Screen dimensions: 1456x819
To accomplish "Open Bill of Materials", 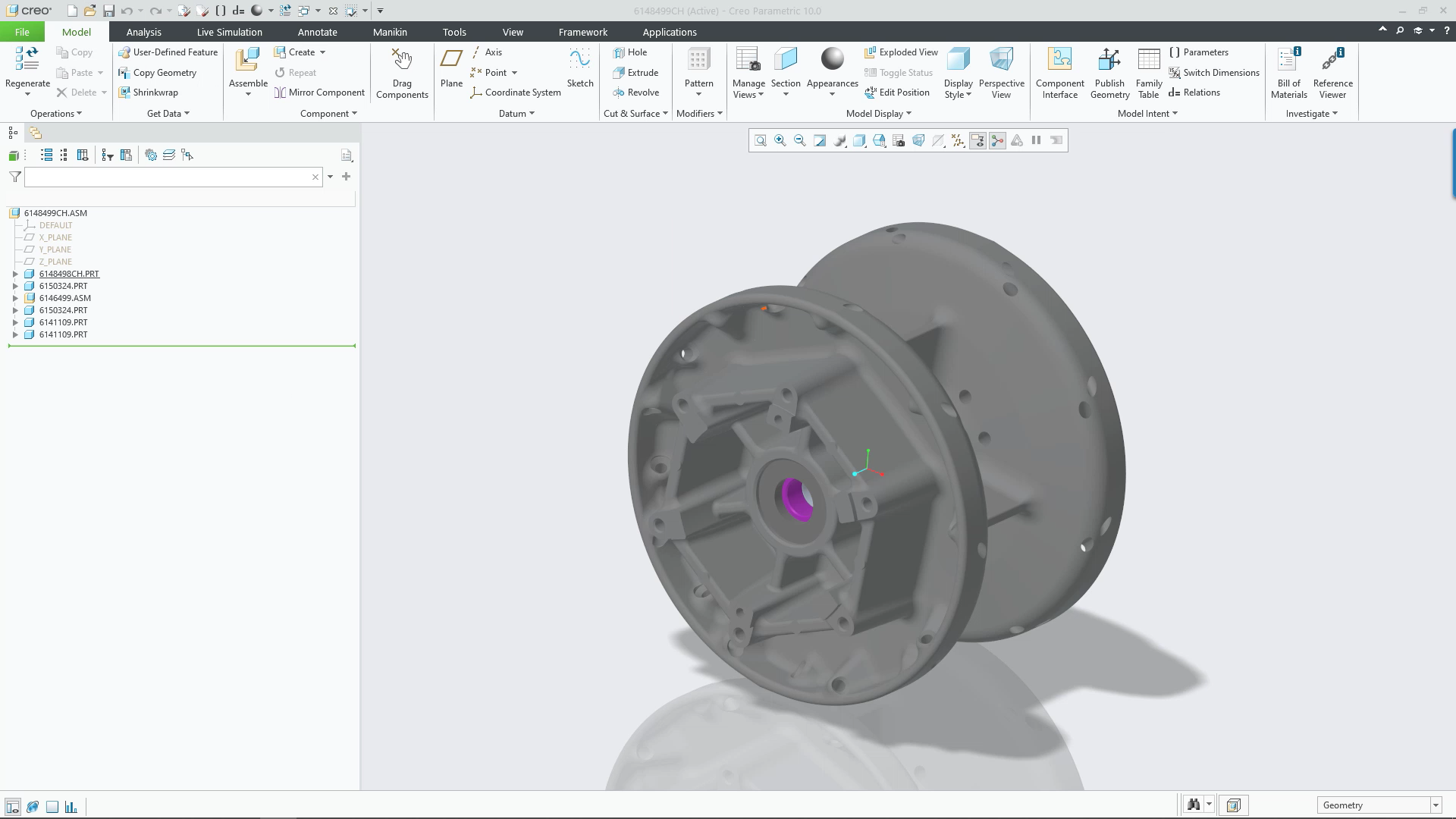I will (x=1288, y=73).
